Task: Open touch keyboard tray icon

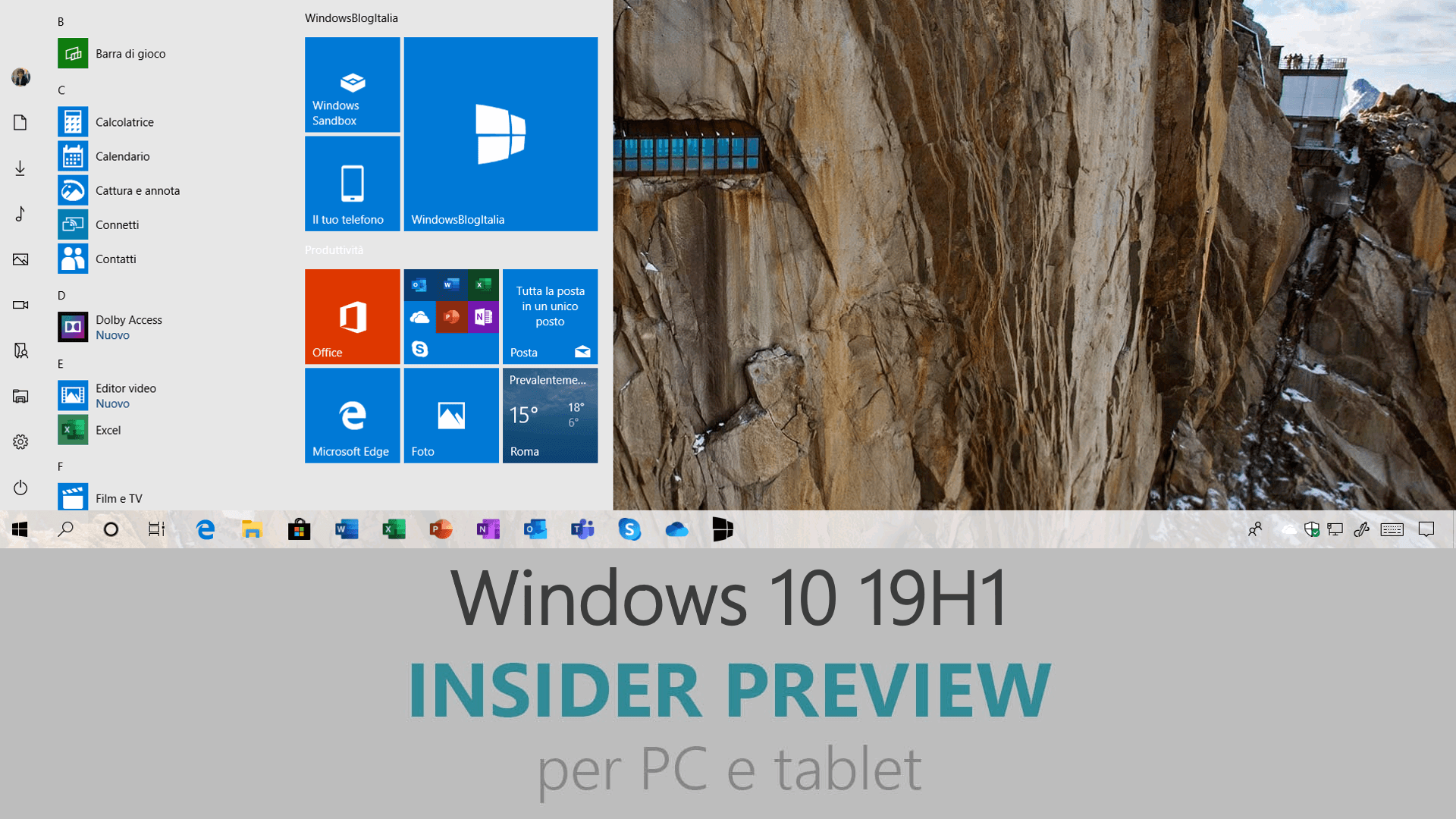Action: pos(1392,529)
